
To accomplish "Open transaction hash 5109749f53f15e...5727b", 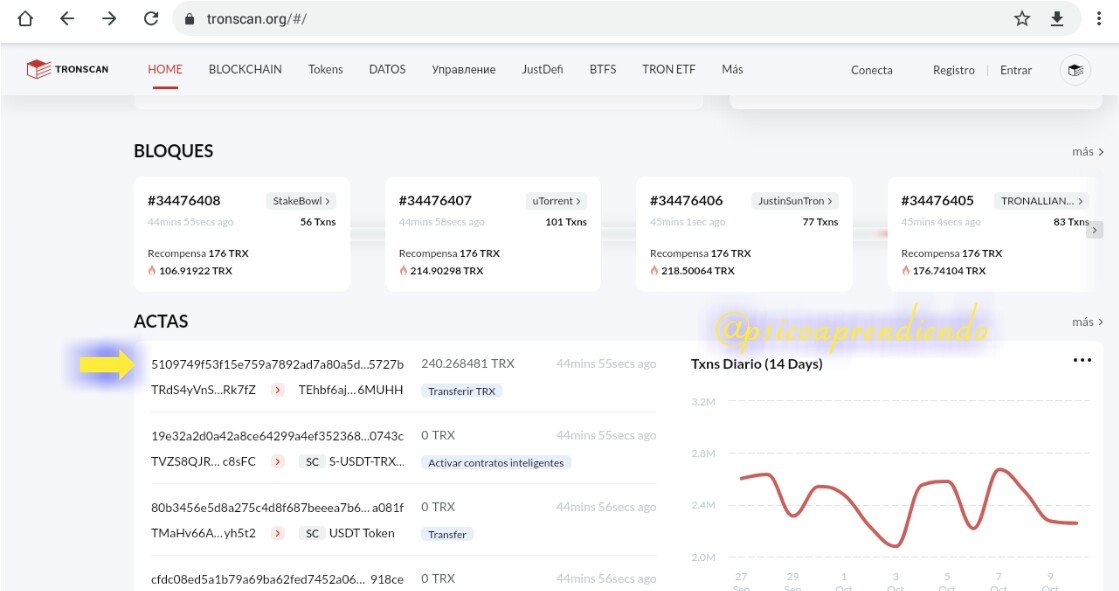I will coord(277,364).
